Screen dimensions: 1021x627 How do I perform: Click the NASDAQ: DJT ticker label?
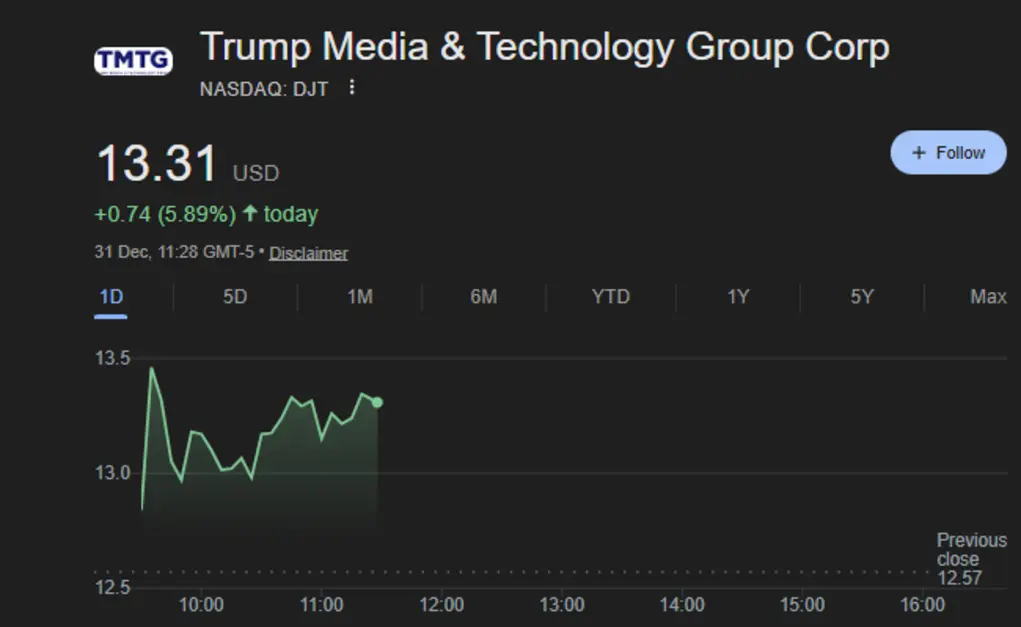262,88
